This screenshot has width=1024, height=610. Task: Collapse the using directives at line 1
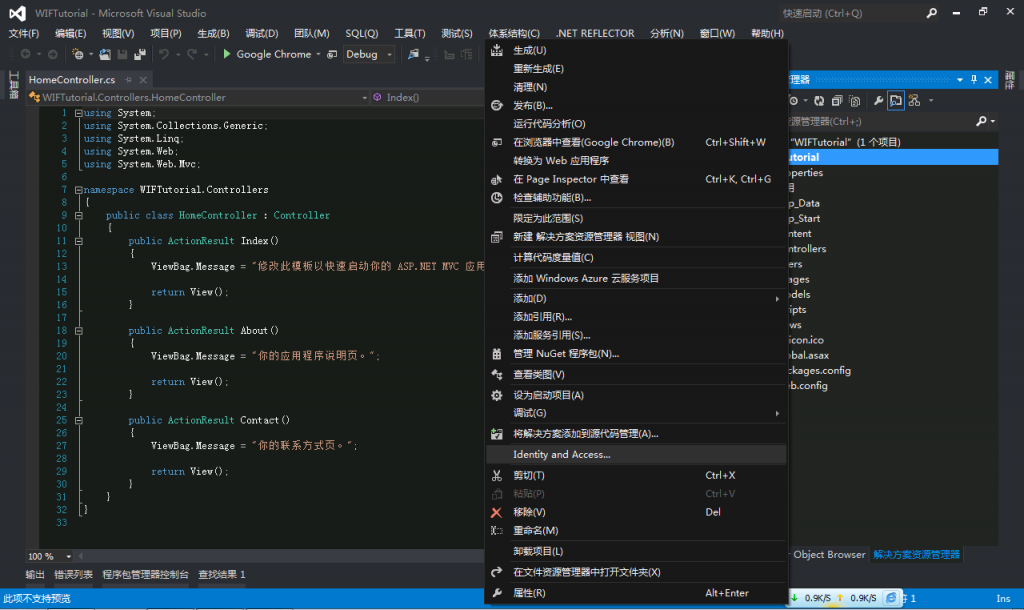click(78, 113)
